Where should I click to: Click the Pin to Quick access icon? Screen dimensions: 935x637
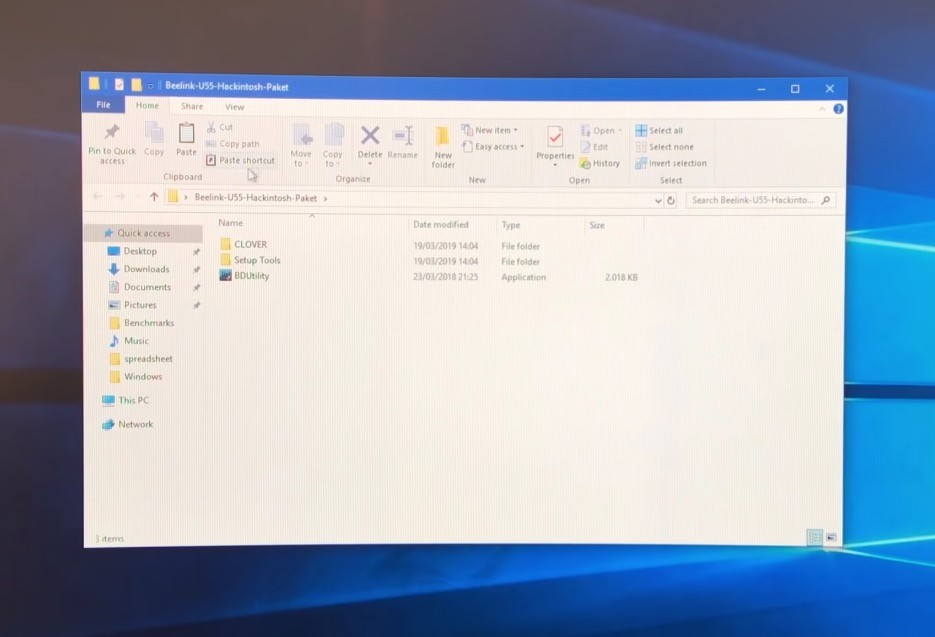pos(112,132)
